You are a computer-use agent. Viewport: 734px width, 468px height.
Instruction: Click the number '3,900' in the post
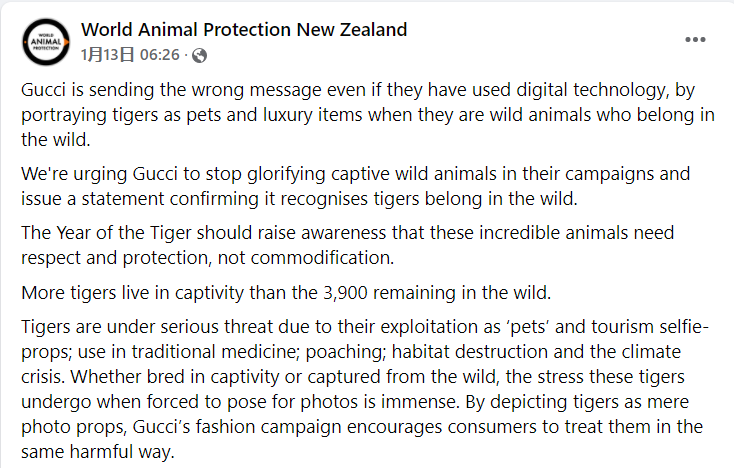345,293
